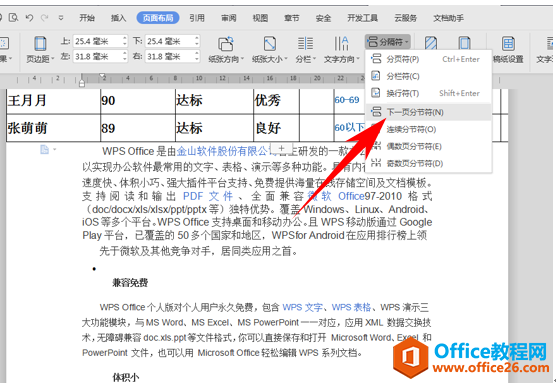
Task: Choose 偶数页分节符(E) menu entry
Action: (x=428, y=146)
